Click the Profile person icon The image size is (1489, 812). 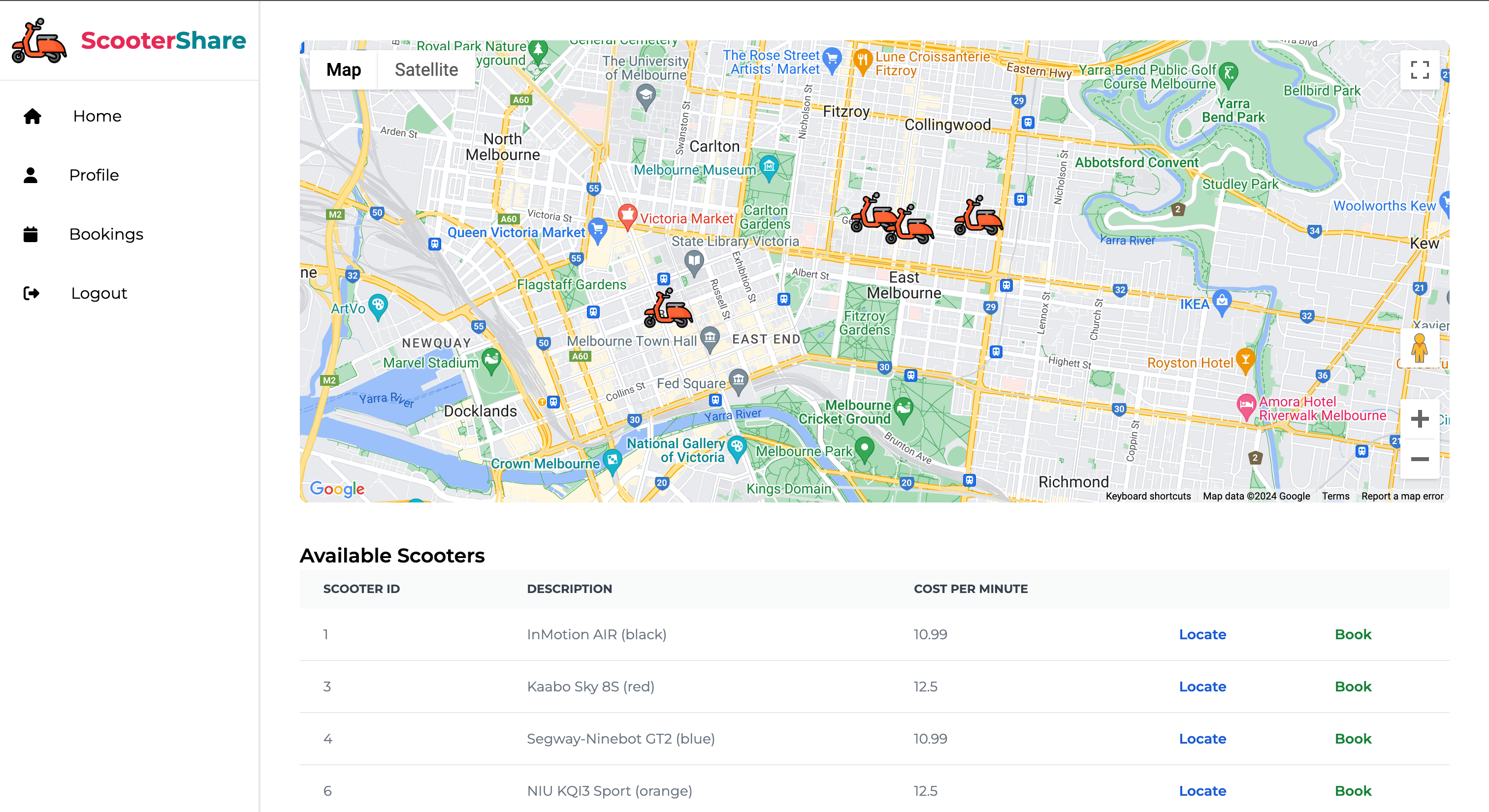31,175
